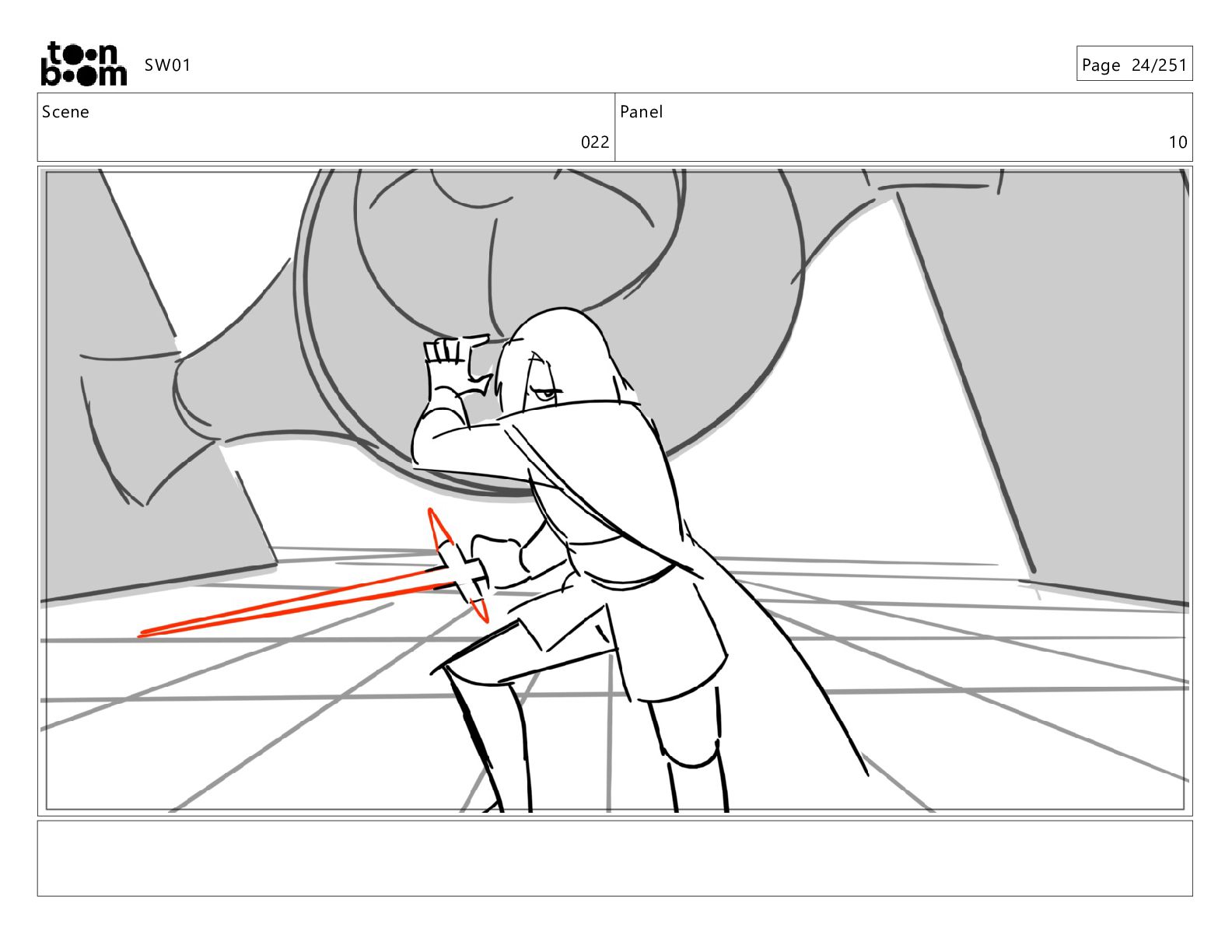Click the Scene label
Image resolution: width=1232 pixels, height=952 pixels.
pyautogui.click(x=65, y=112)
